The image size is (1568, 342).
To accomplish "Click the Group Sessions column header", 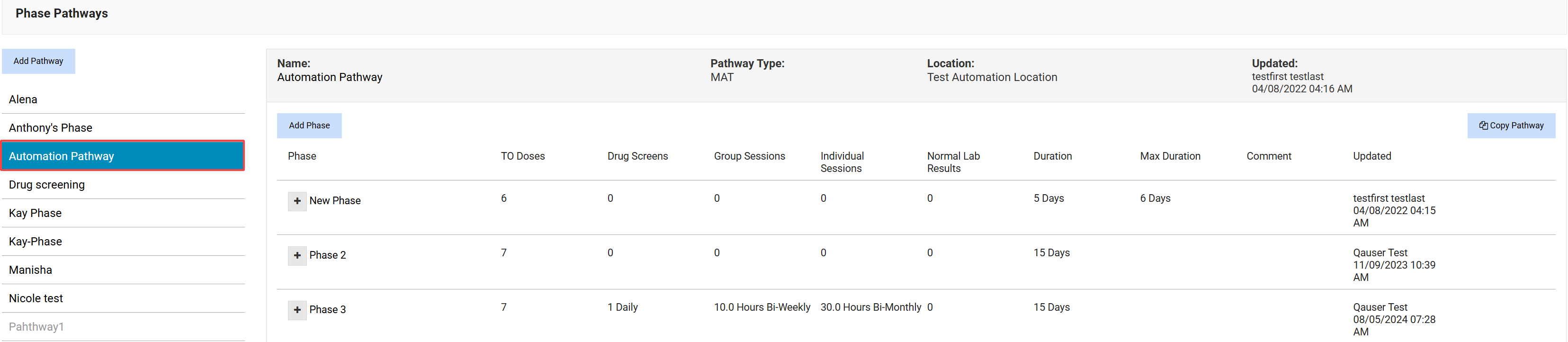I will 749,156.
